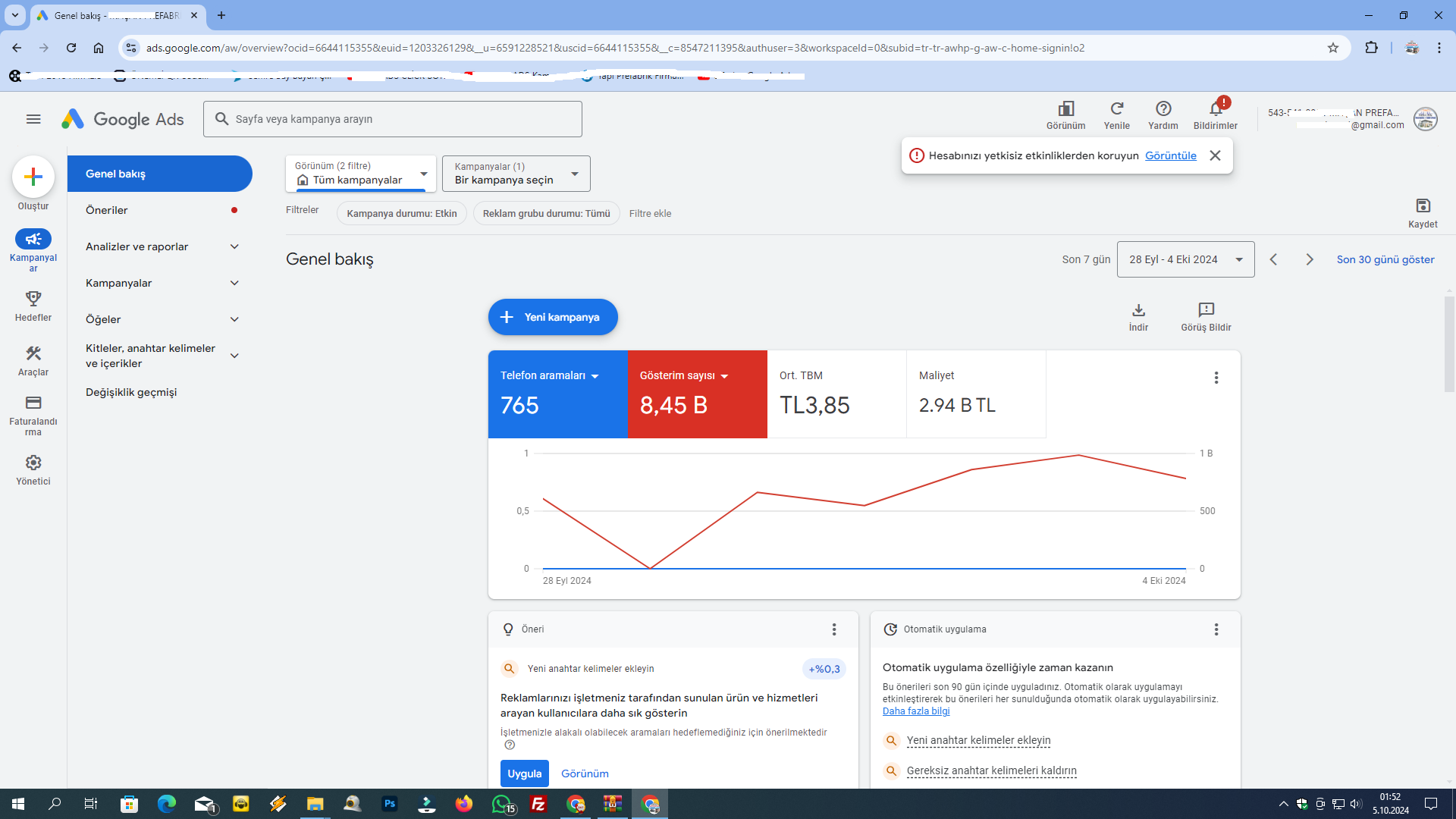This screenshot has width=1456, height=819.
Task: Expand Kampanyalar sidebar section
Action: coord(234,283)
